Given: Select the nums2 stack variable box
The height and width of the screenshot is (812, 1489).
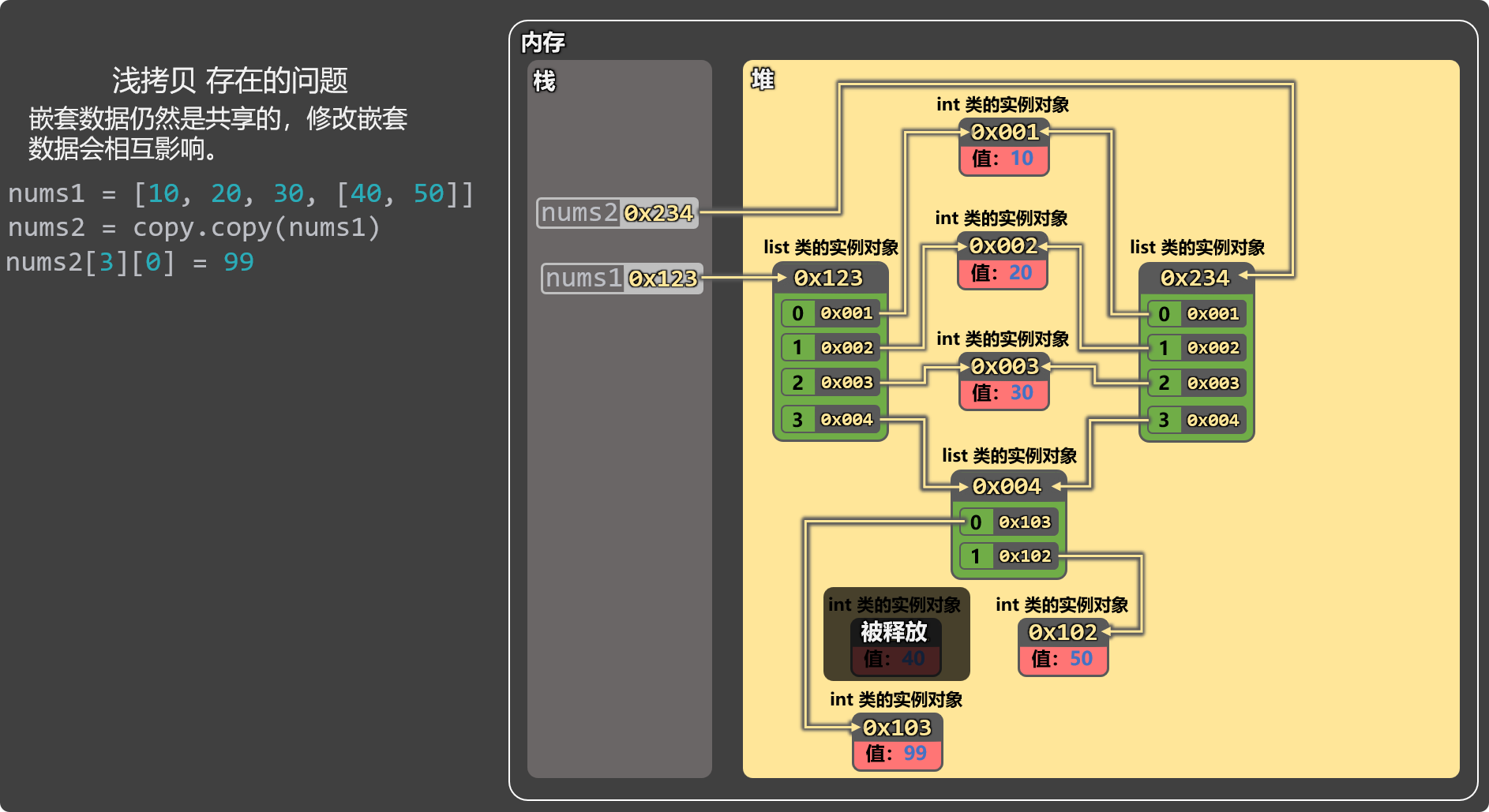Looking at the screenshot, I should (x=617, y=213).
